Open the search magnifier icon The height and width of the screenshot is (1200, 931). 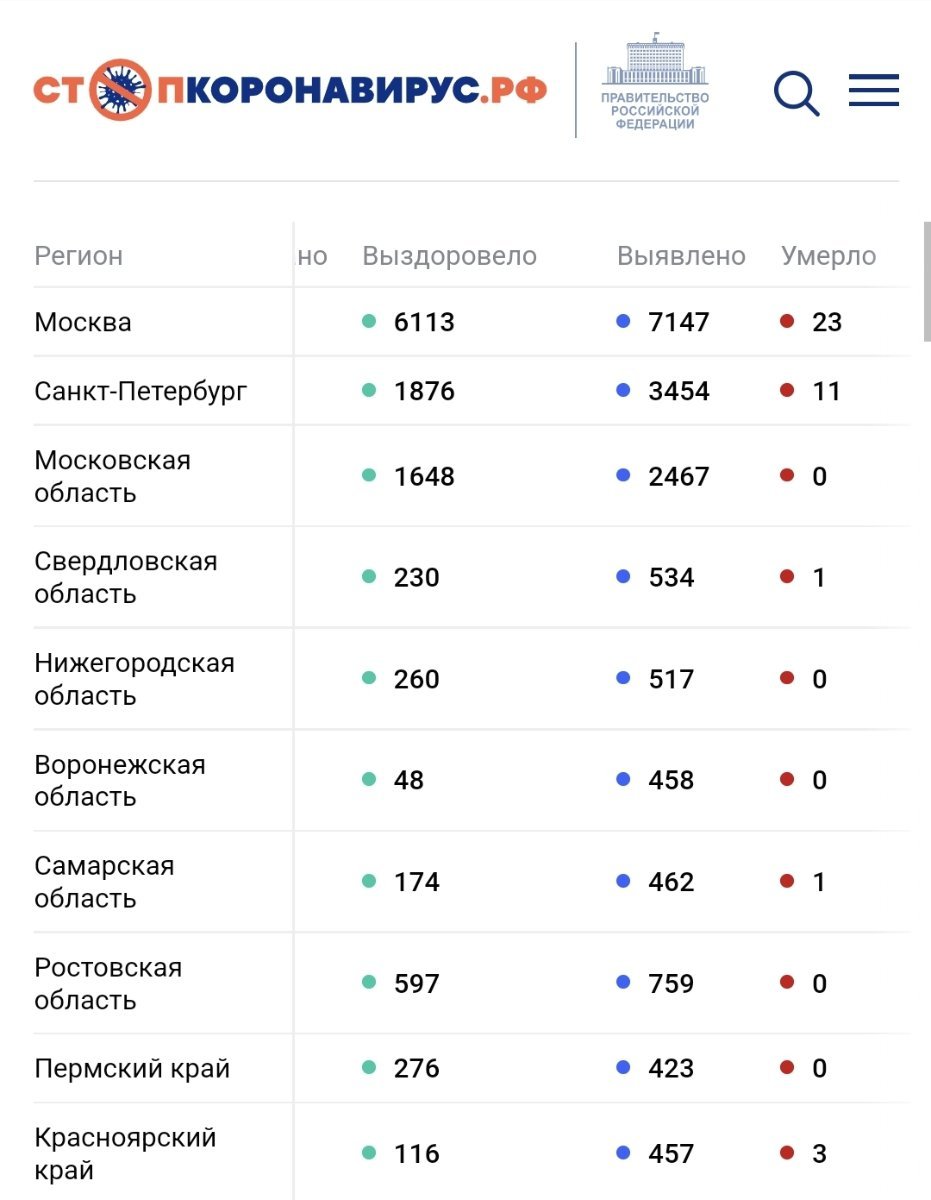[796, 94]
